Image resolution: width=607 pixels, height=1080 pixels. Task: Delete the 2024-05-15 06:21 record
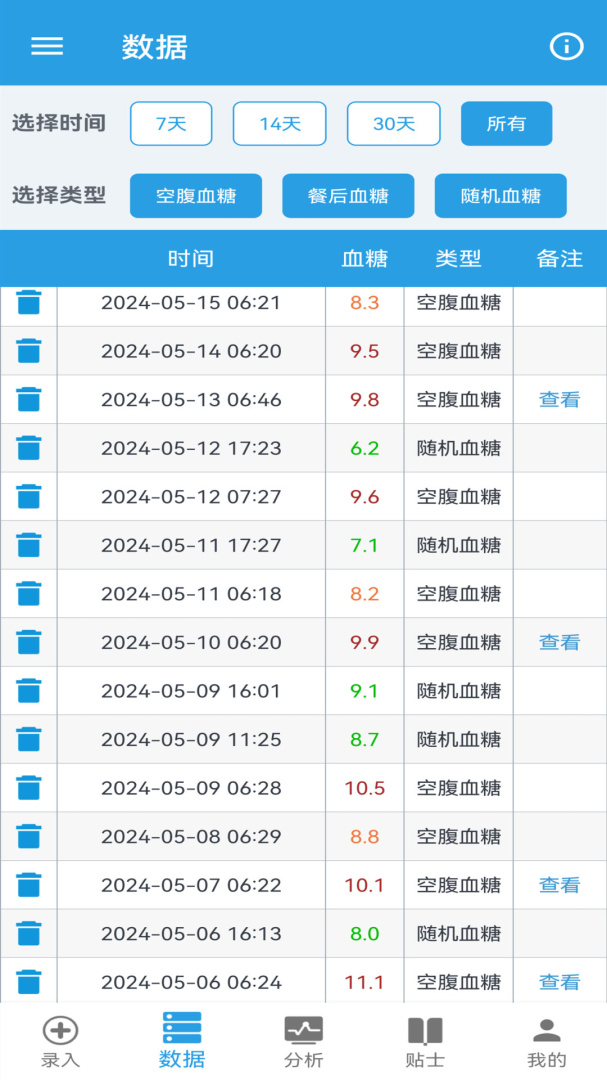(29, 302)
